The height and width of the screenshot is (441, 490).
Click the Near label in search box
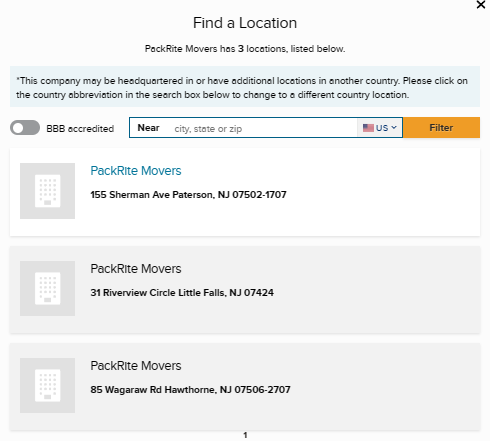148,128
